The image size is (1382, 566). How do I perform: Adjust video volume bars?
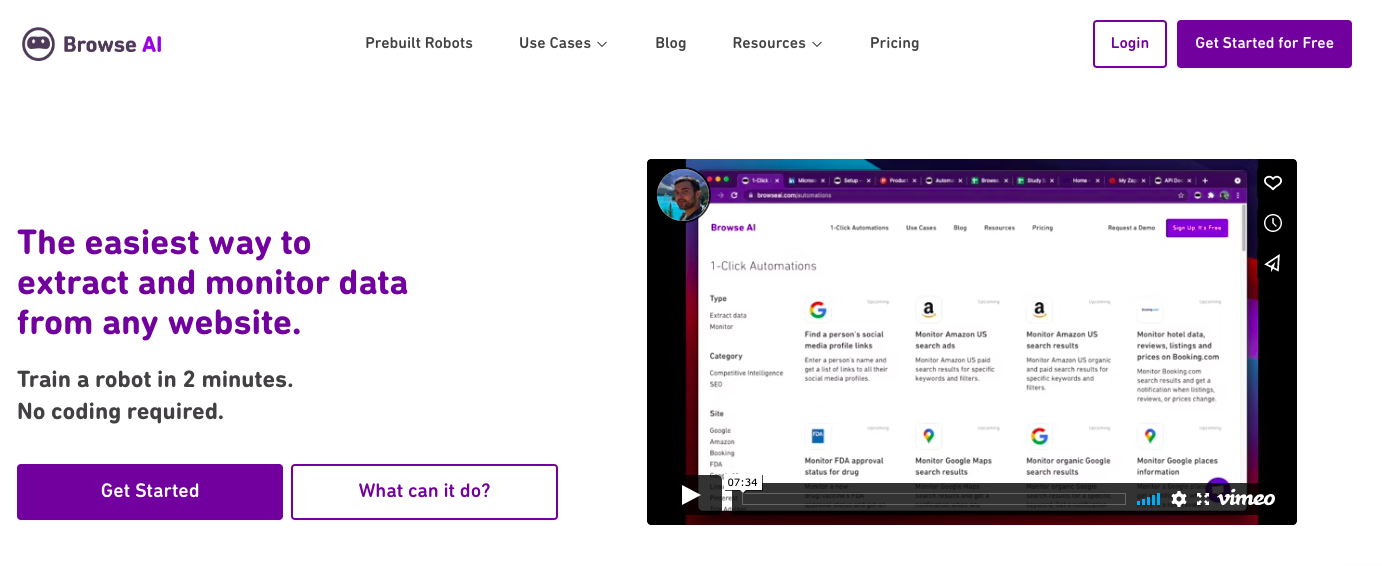click(1148, 498)
